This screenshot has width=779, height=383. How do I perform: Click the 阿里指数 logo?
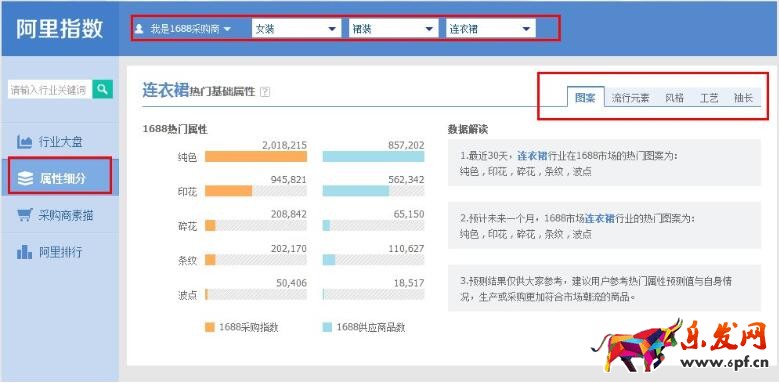coord(59,28)
